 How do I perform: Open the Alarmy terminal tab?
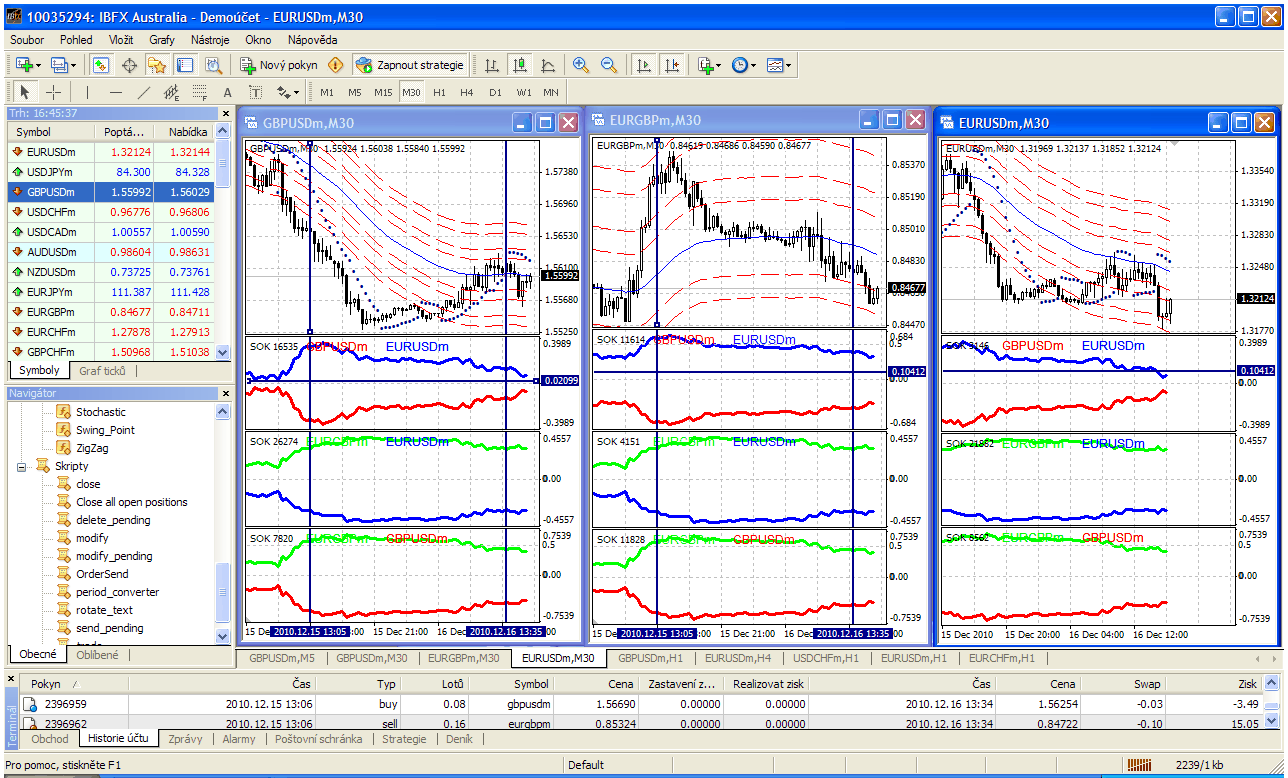238,739
